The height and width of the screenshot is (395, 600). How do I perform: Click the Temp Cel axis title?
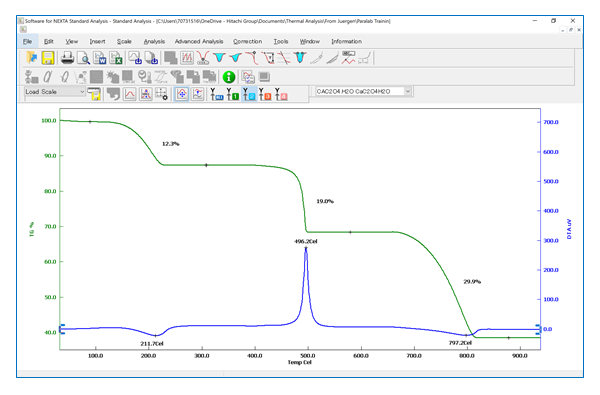coord(300,362)
